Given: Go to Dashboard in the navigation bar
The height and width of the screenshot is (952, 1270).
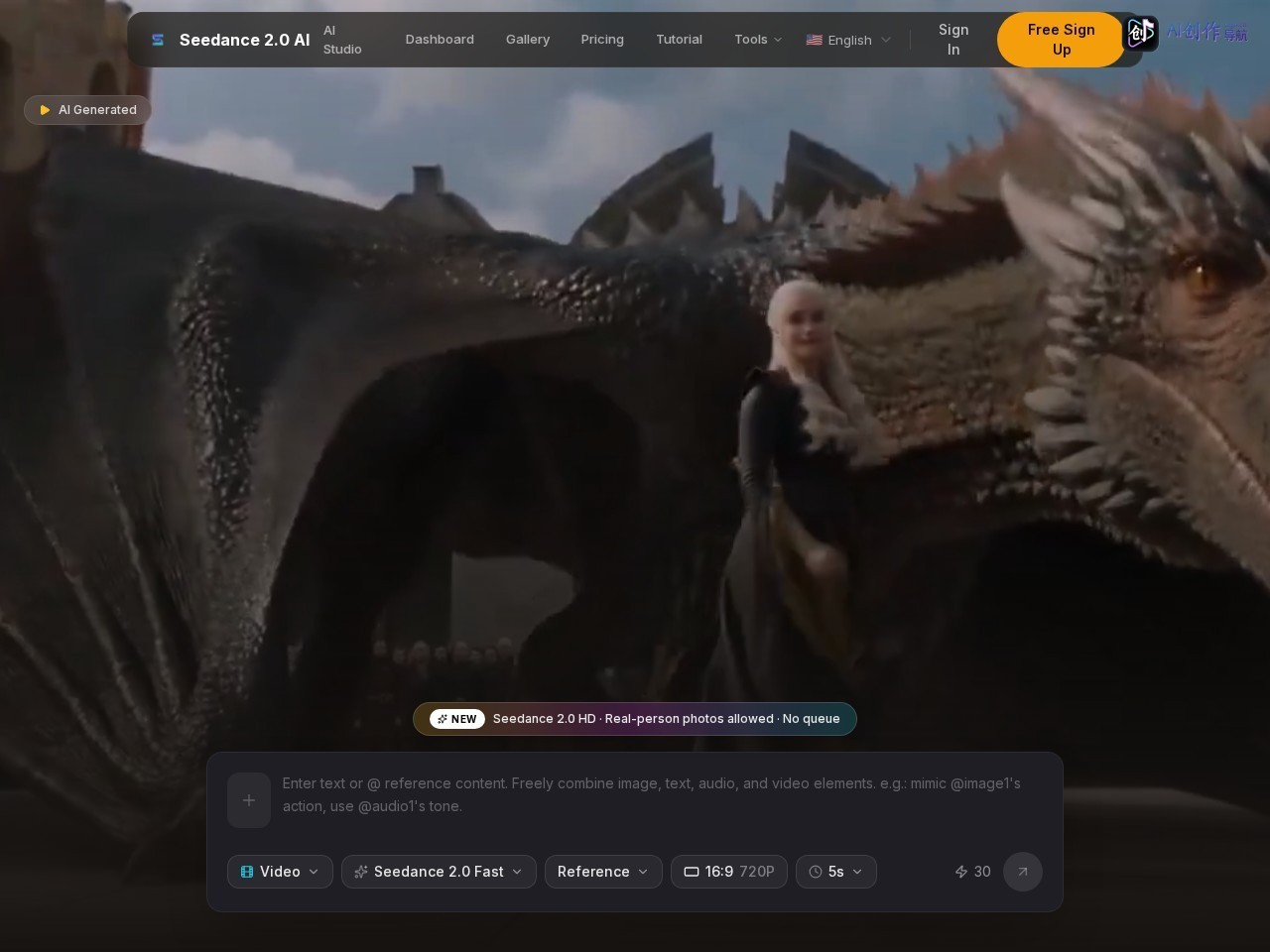Looking at the screenshot, I should coord(440,40).
